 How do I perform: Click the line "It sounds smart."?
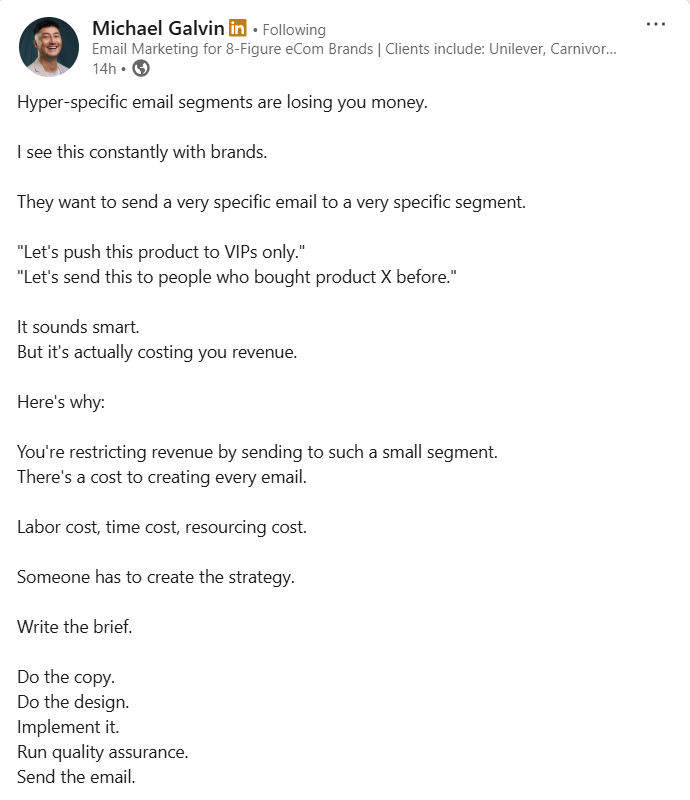[73, 325]
